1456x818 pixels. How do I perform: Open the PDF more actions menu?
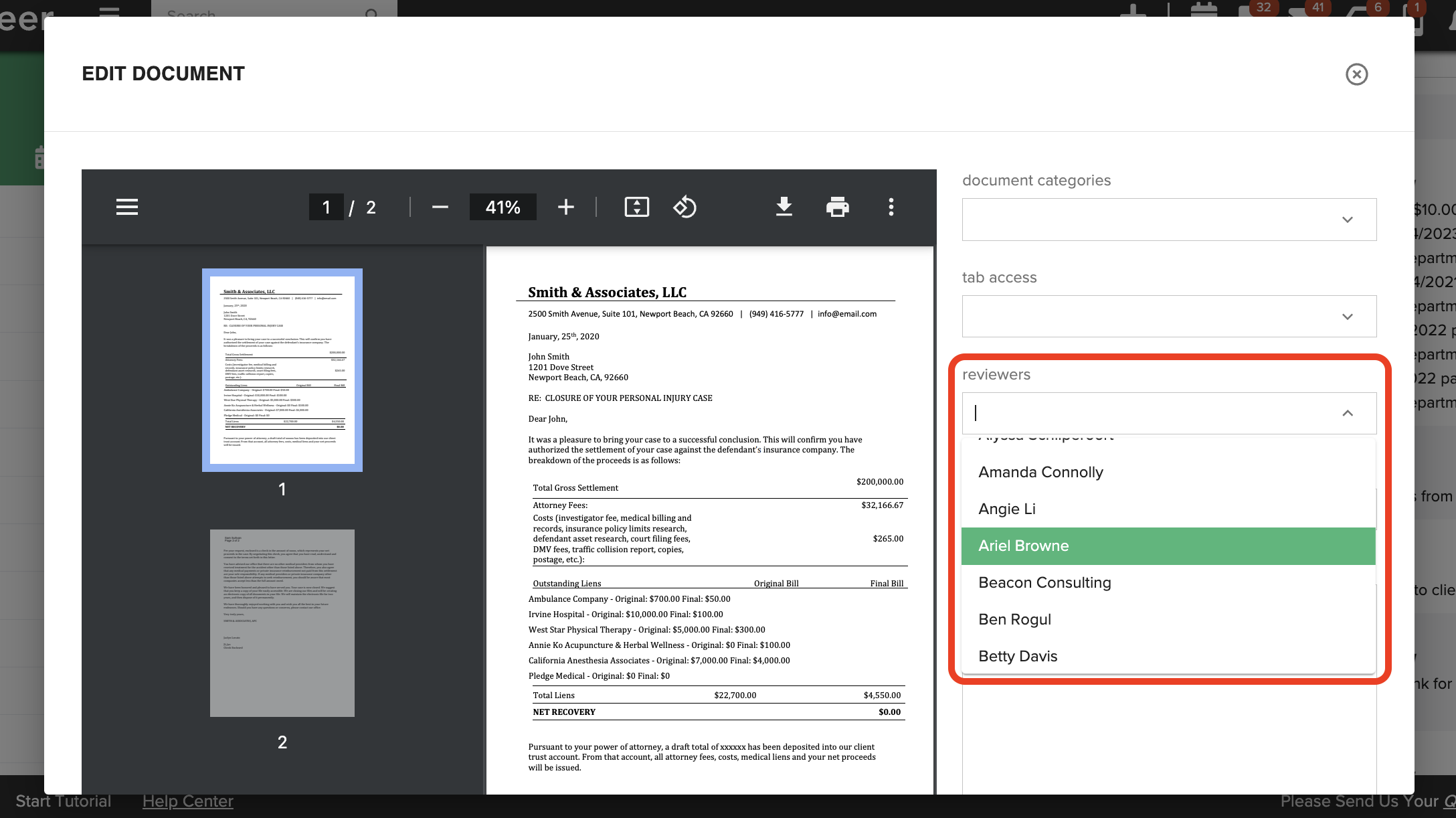click(x=891, y=207)
